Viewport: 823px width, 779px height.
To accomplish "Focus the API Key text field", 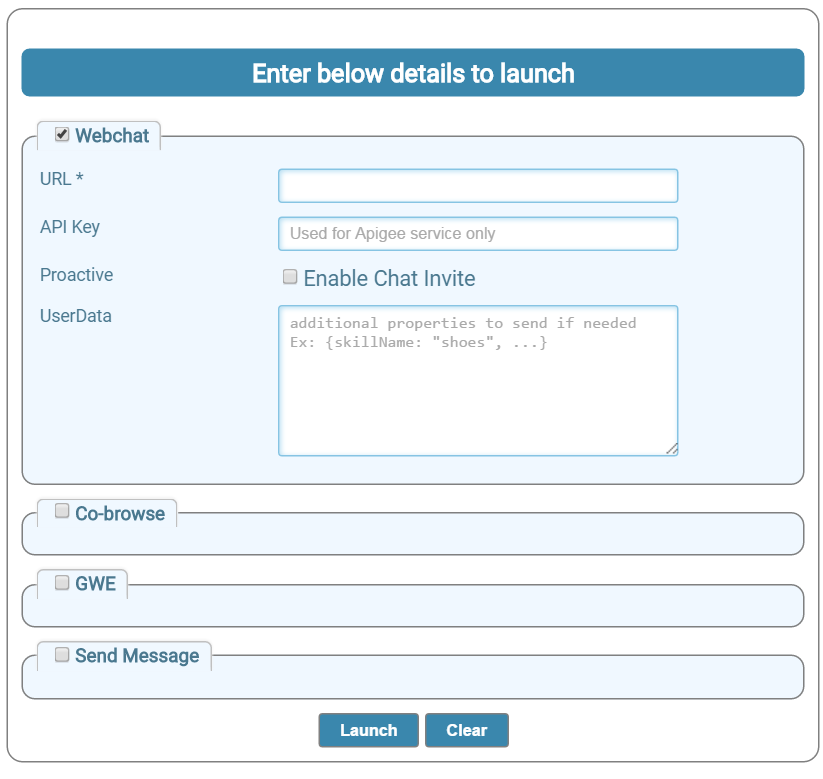I will [x=477, y=234].
